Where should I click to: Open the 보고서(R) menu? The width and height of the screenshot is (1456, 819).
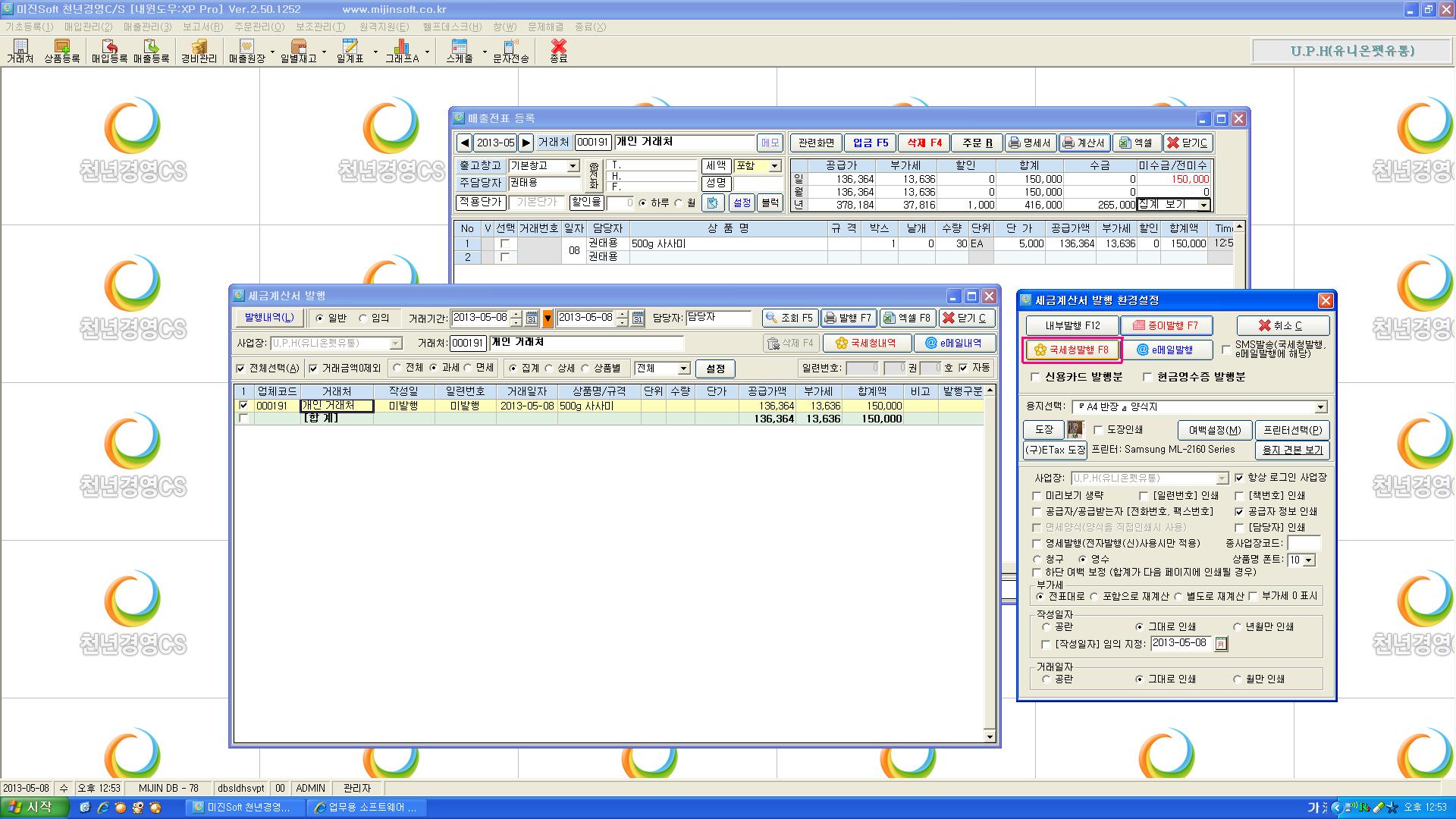pyautogui.click(x=202, y=27)
